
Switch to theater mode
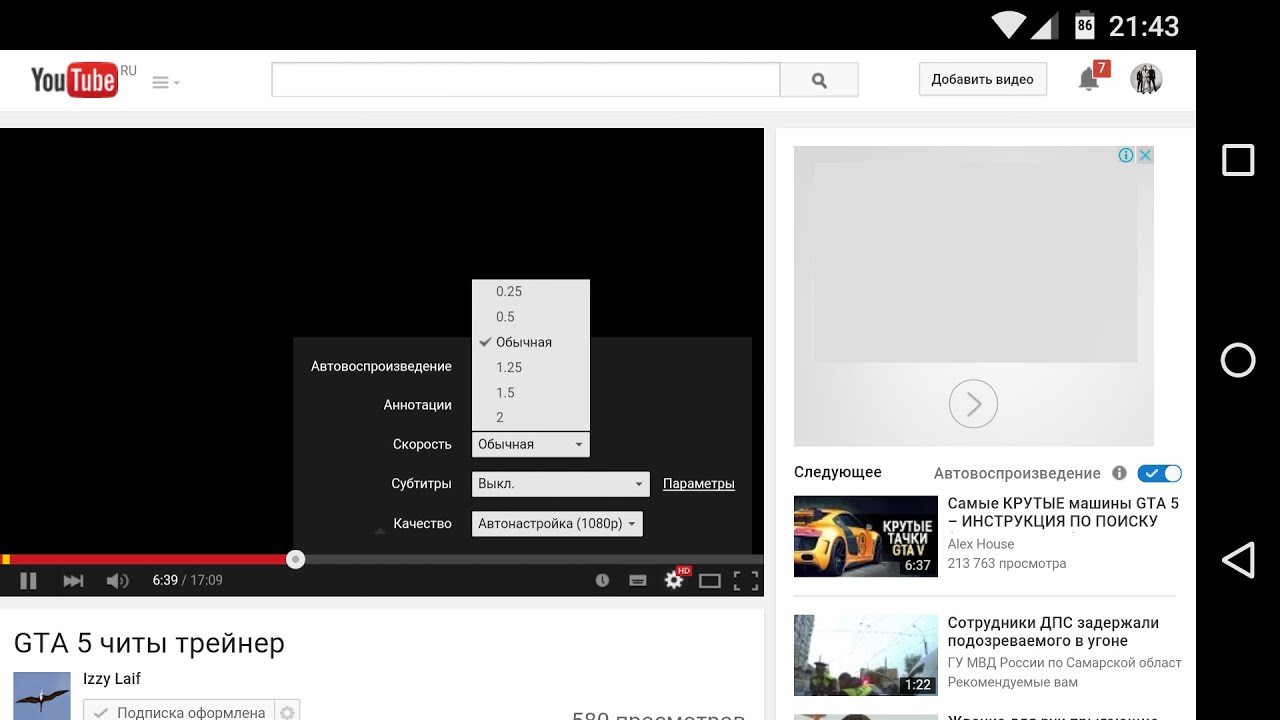pos(710,580)
